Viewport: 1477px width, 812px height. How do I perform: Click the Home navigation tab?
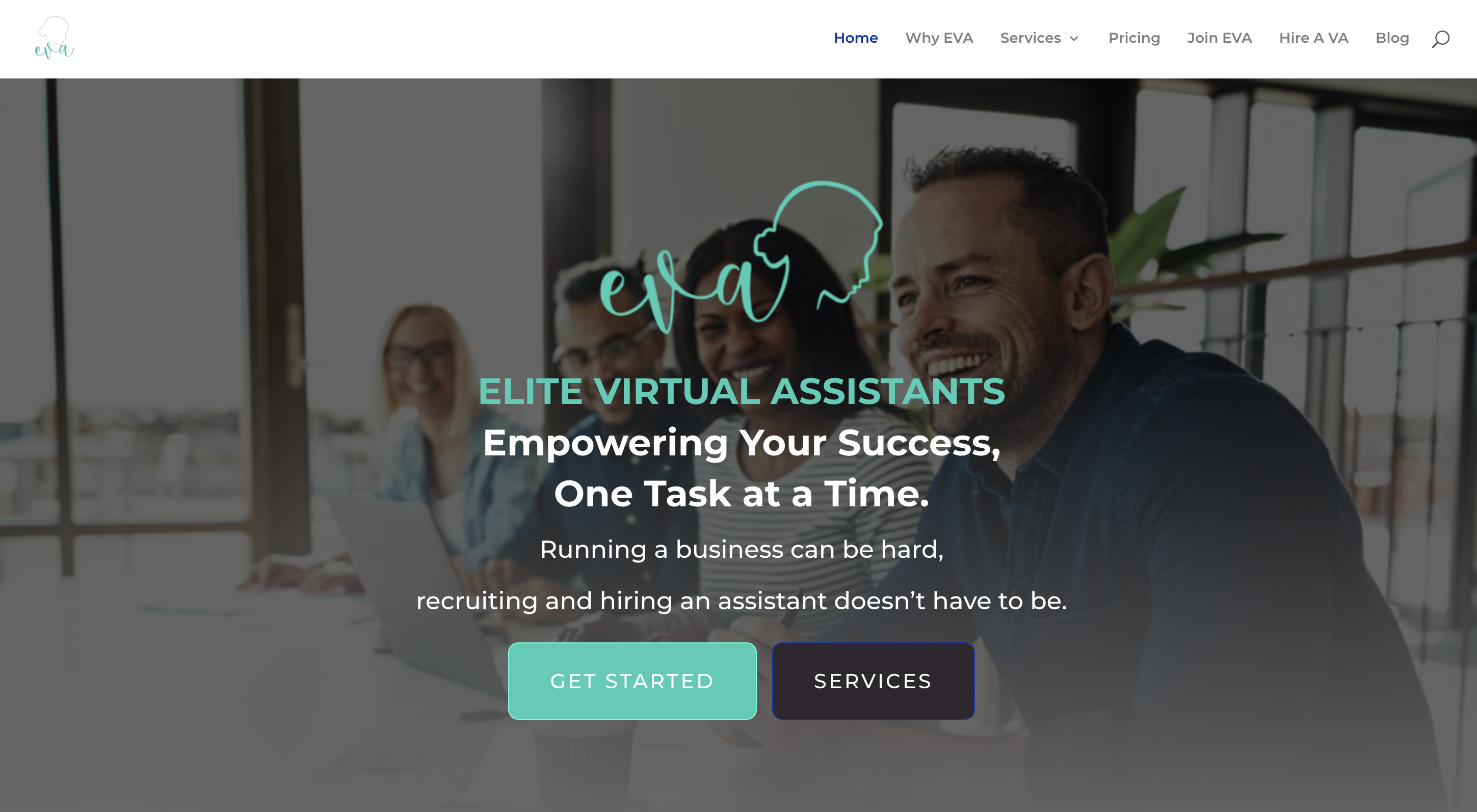856,38
